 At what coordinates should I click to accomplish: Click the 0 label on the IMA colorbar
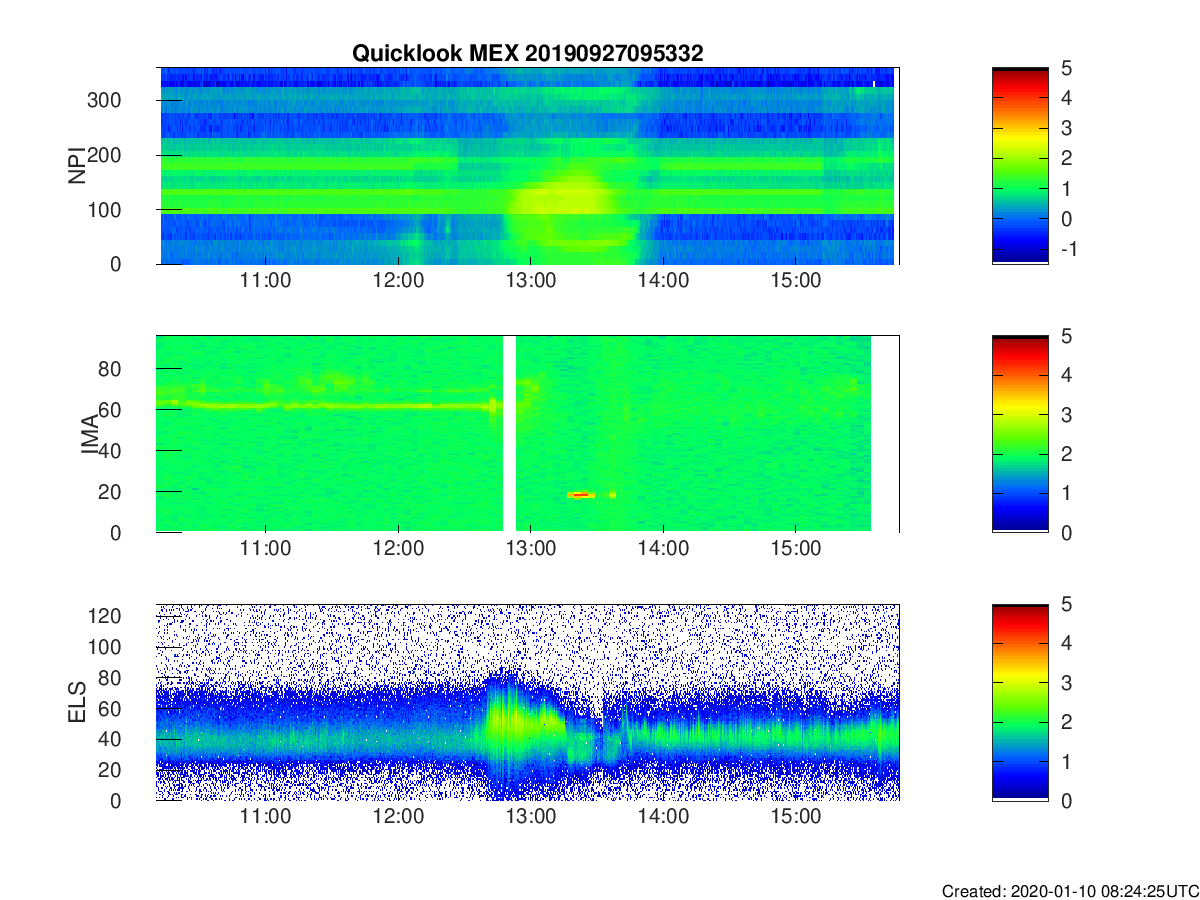pyautogui.click(x=1065, y=532)
